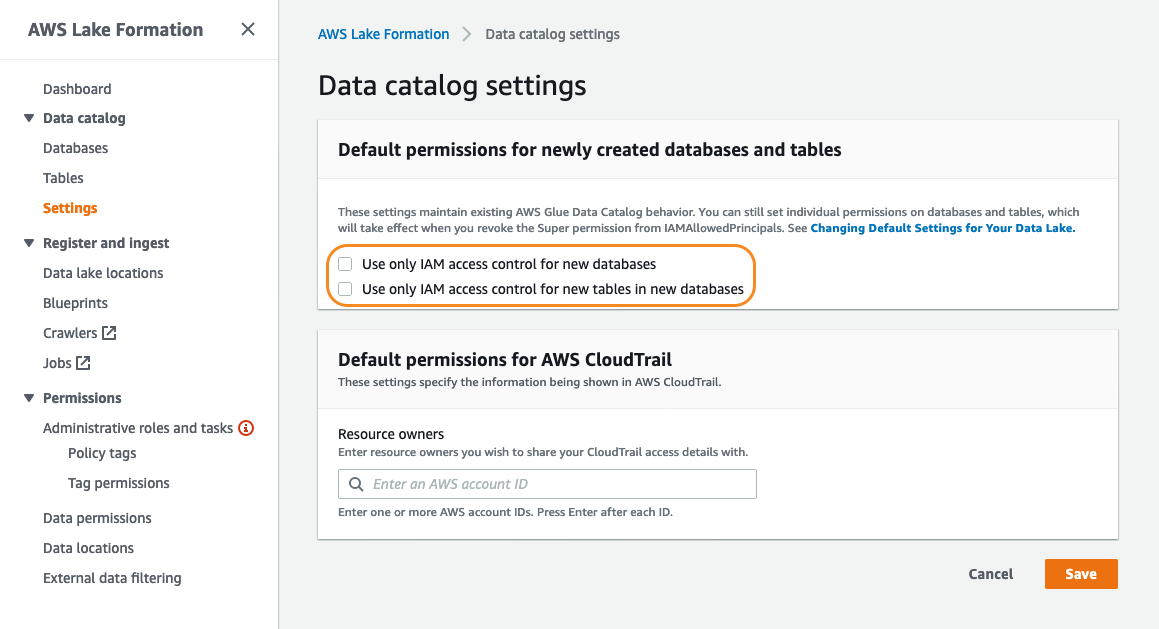
Task: Click the search magnifier icon in account field
Action: (356, 484)
